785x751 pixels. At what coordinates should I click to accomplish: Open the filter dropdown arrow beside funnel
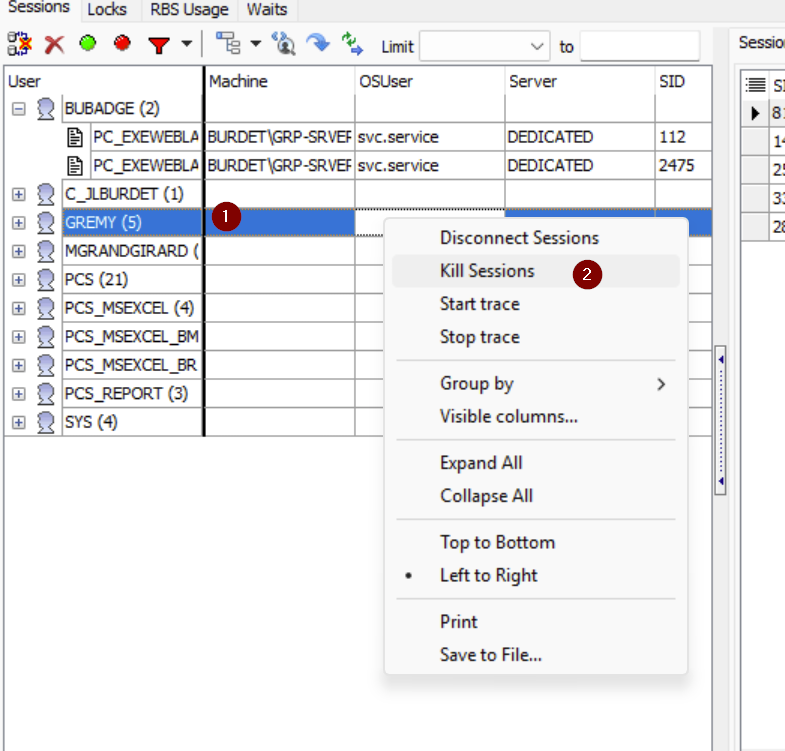[x=187, y=44]
